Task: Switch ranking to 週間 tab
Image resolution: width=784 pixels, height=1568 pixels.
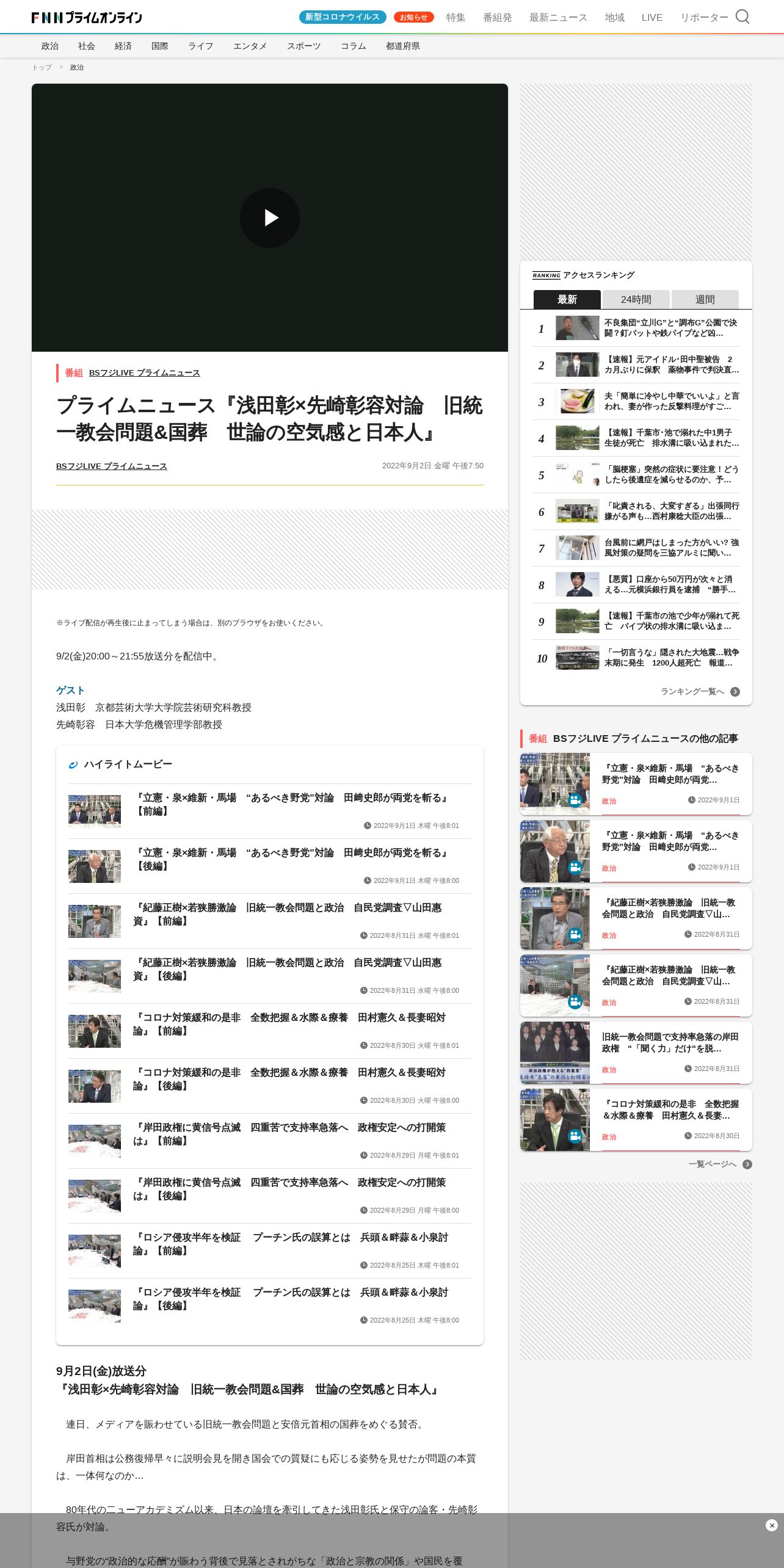Action: (x=705, y=299)
